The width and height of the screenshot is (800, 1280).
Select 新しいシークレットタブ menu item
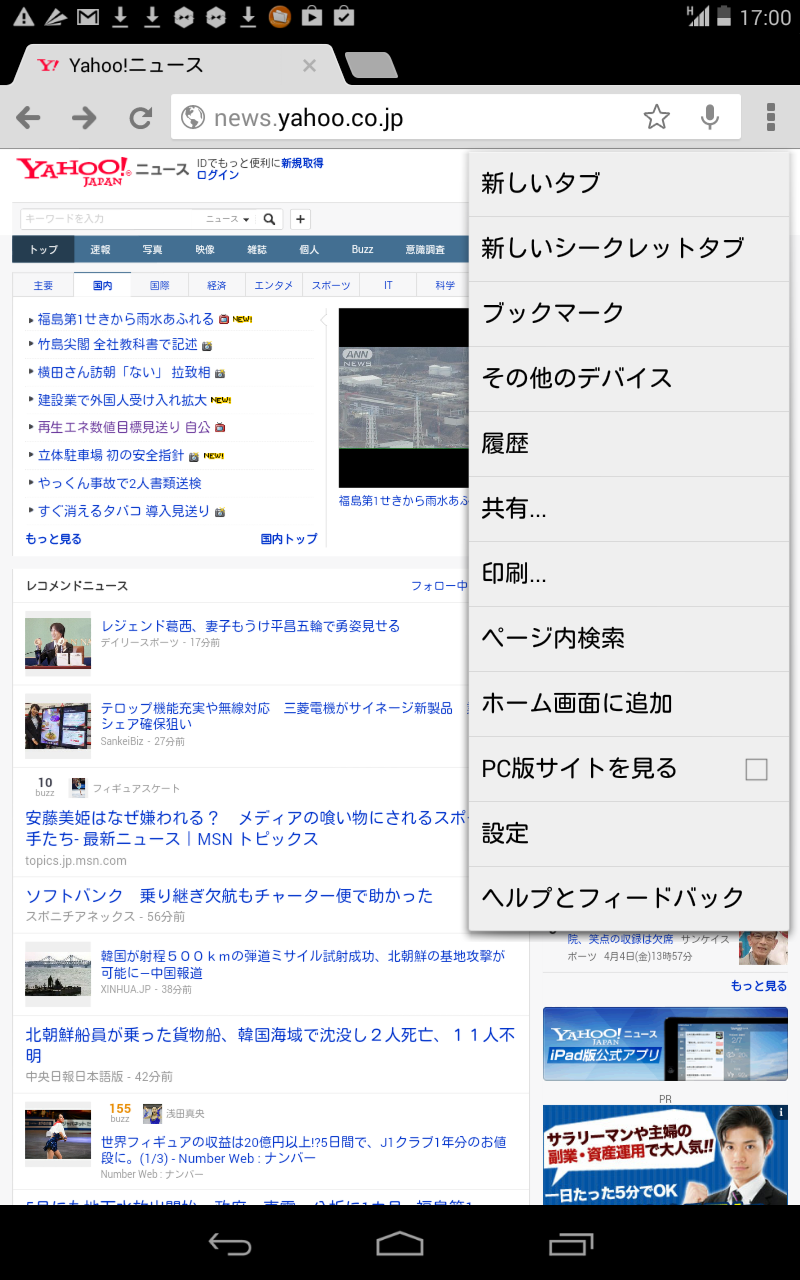(629, 249)
